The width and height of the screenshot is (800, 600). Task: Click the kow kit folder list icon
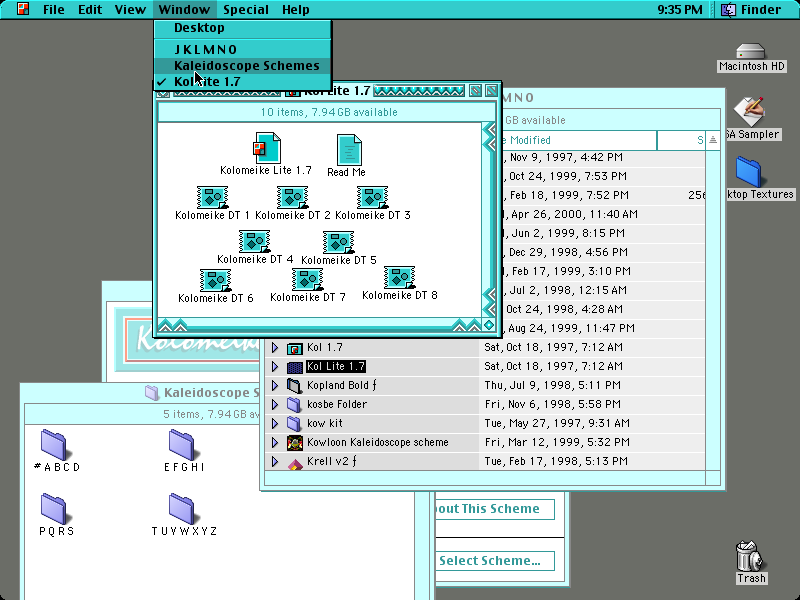click(294, 423)
